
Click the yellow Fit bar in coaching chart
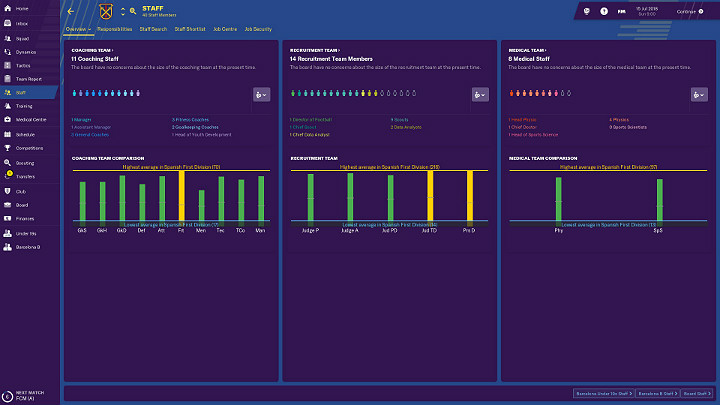tap(181, 196)
